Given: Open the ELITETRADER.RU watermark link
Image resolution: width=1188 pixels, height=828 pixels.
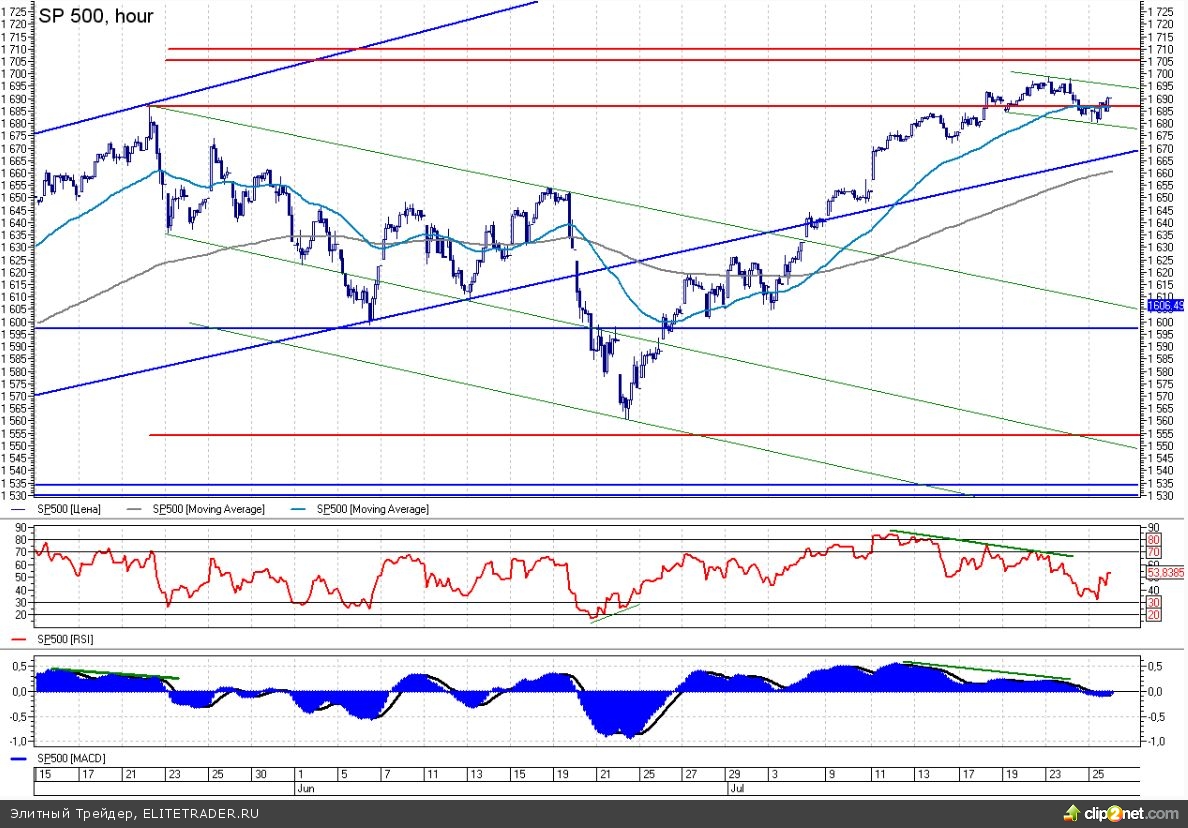Looking at the screenshot, I should [200, 813].
